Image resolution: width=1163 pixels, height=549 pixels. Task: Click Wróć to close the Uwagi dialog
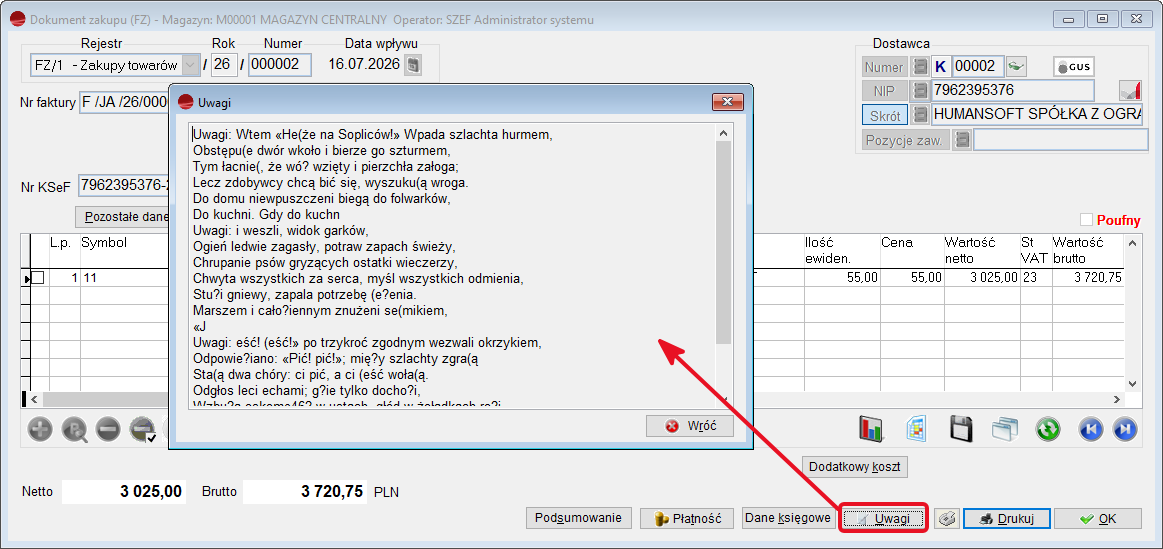(690, 426)
